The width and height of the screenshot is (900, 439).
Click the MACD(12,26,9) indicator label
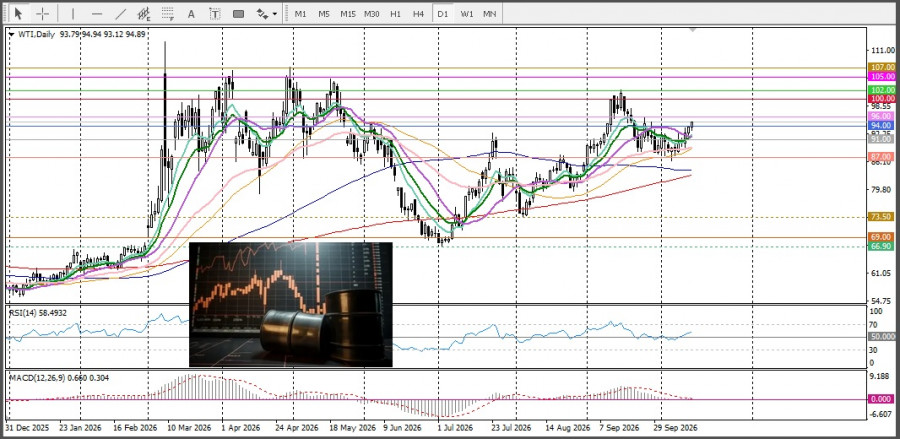click(59, 378)
